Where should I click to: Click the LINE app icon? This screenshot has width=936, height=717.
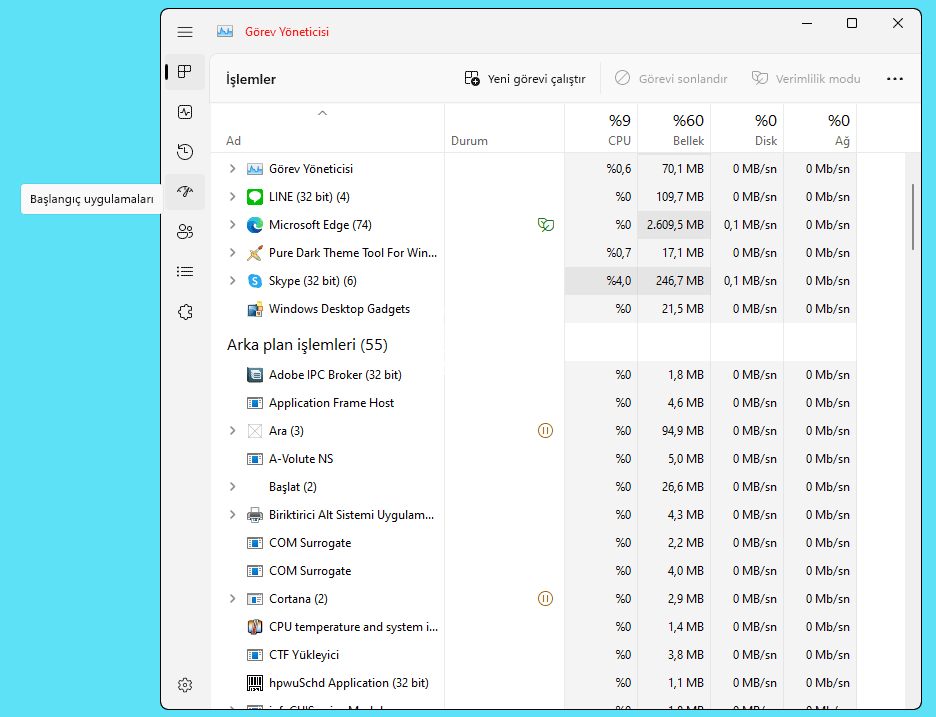click(255, 197)
